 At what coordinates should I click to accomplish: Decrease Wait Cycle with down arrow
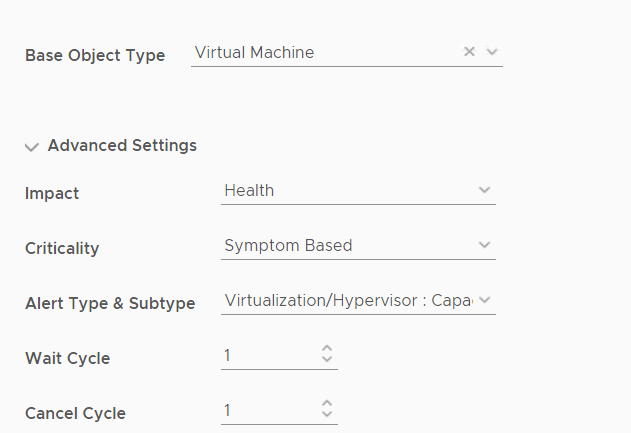tap(327, 361)
